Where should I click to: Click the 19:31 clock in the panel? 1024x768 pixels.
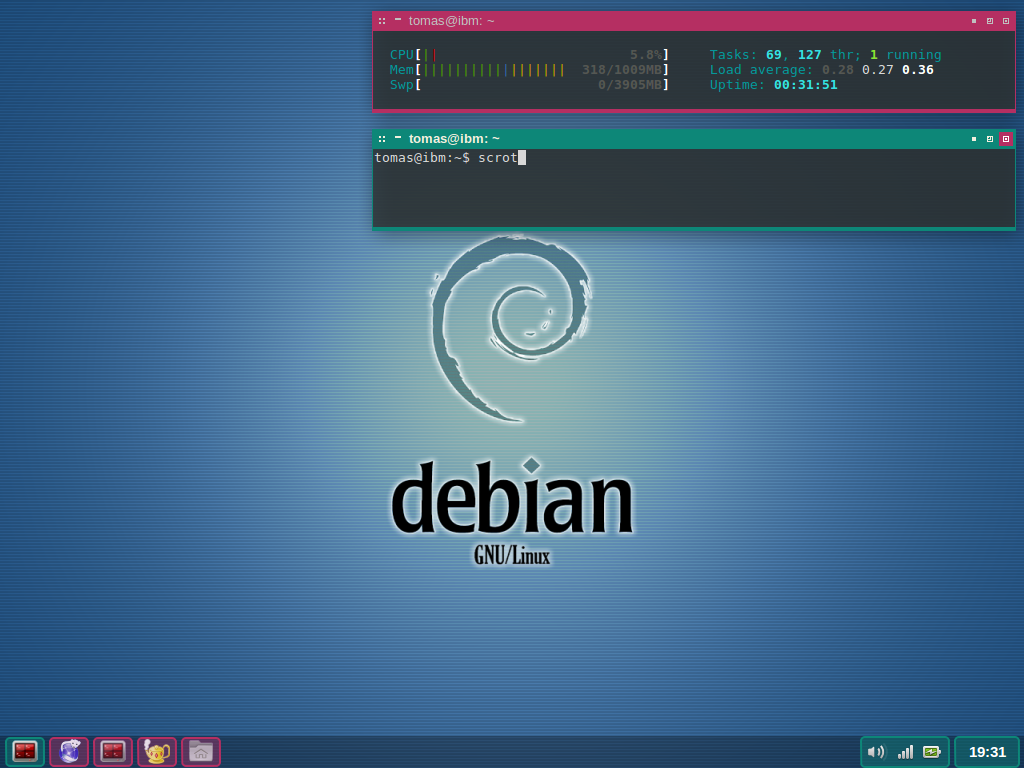click(987, 752)
